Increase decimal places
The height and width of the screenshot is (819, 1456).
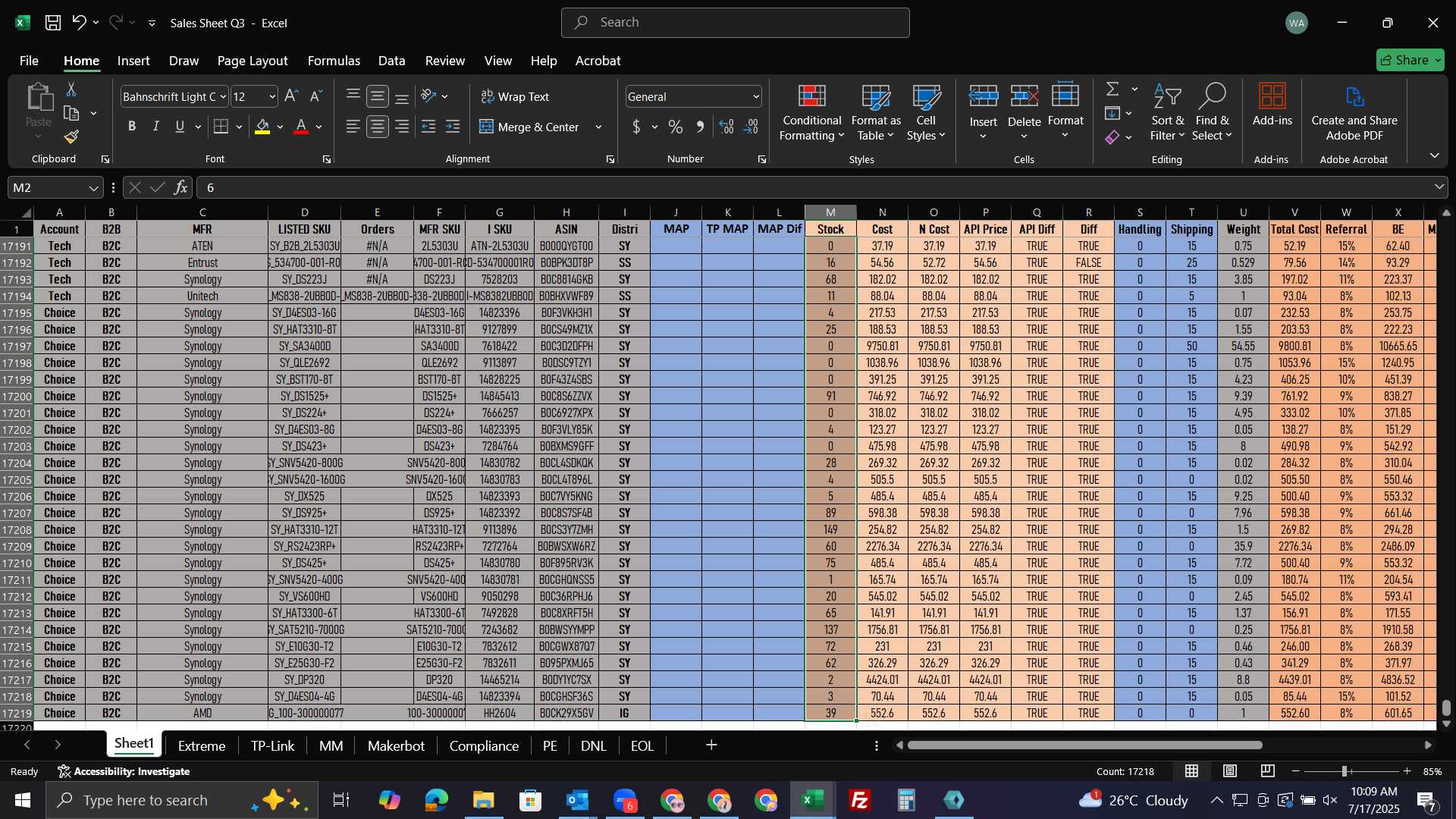coord(726,127)
